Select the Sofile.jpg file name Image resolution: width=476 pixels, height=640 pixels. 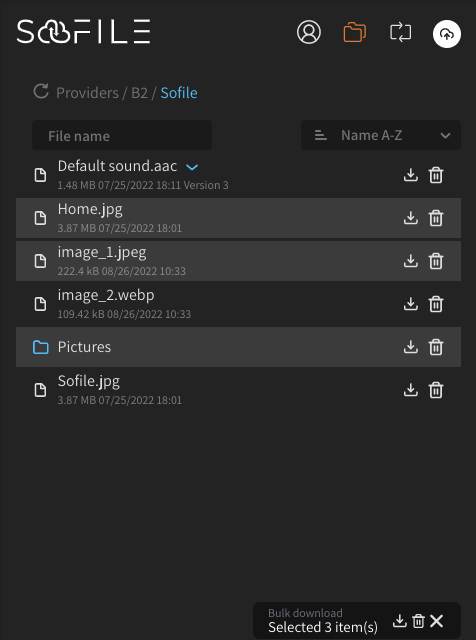[x=89, y=381]
